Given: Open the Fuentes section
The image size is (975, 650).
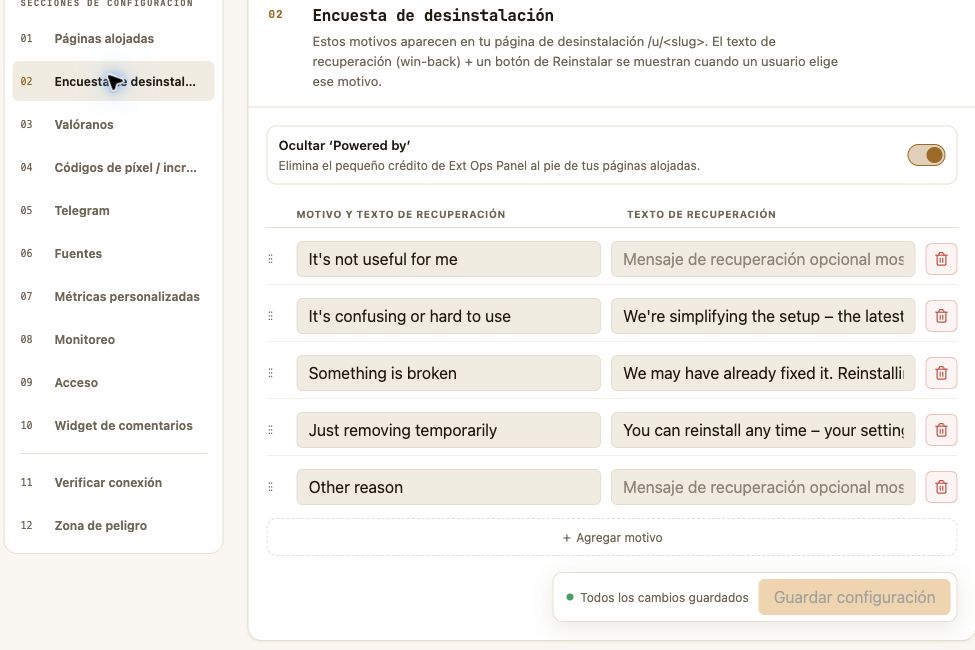Looking at the screenshot, I should click(x=113, y=253).
